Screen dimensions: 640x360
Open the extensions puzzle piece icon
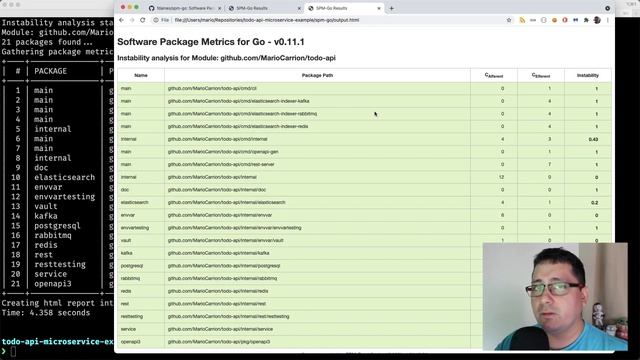[x=586, y=20]
